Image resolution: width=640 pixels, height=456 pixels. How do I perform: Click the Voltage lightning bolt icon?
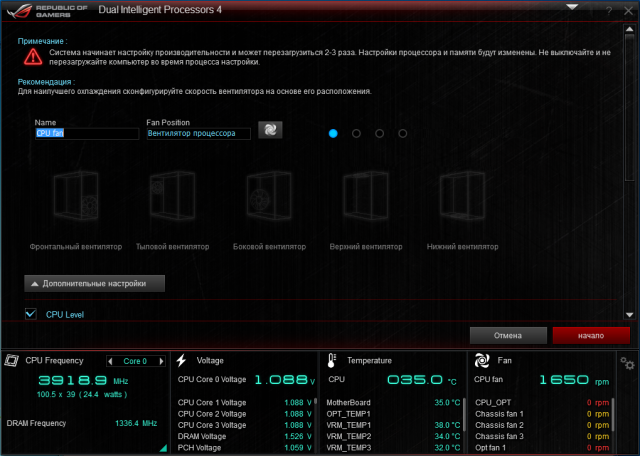point(182,360)
